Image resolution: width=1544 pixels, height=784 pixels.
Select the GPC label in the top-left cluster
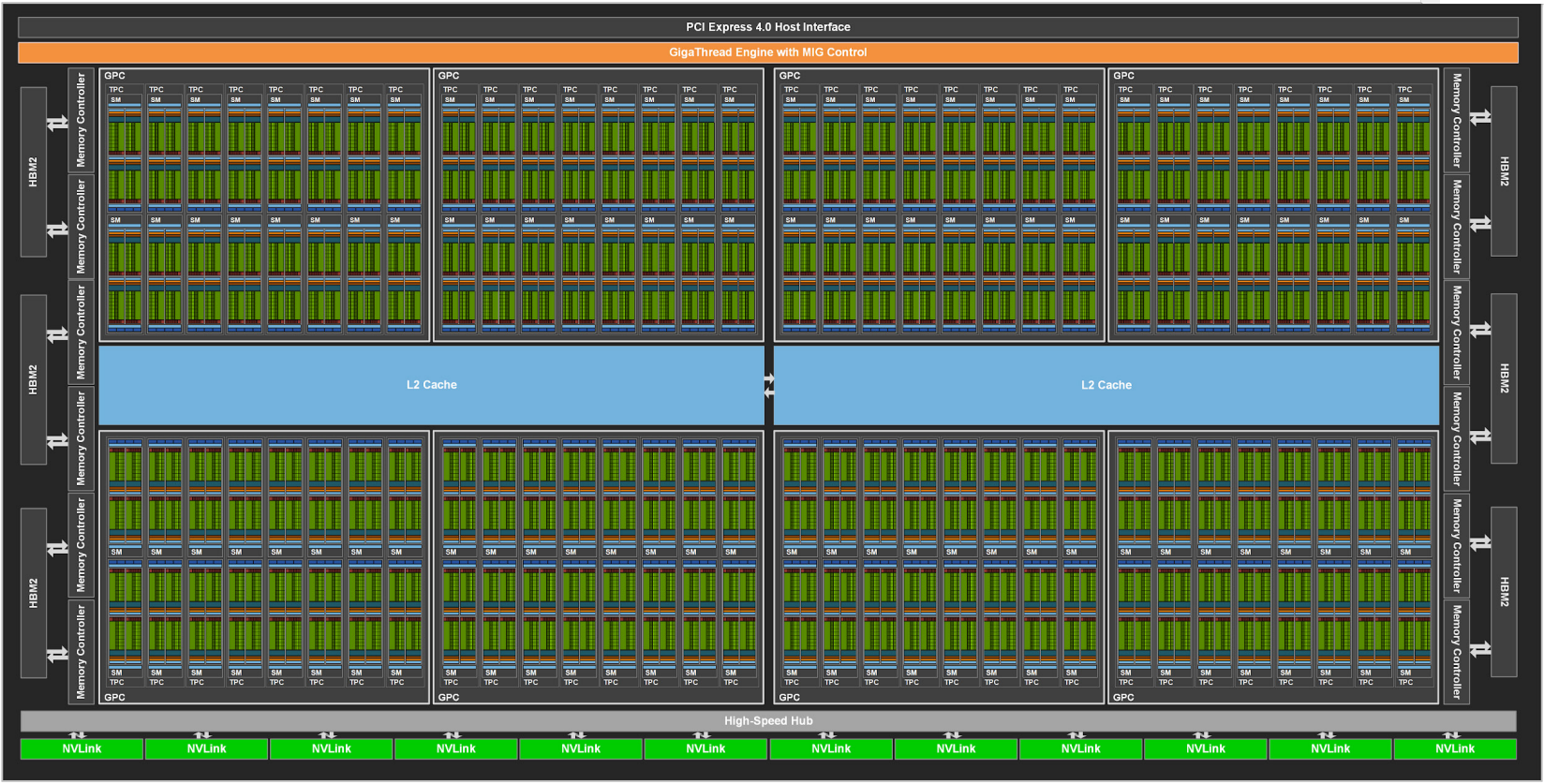point(114,76)
